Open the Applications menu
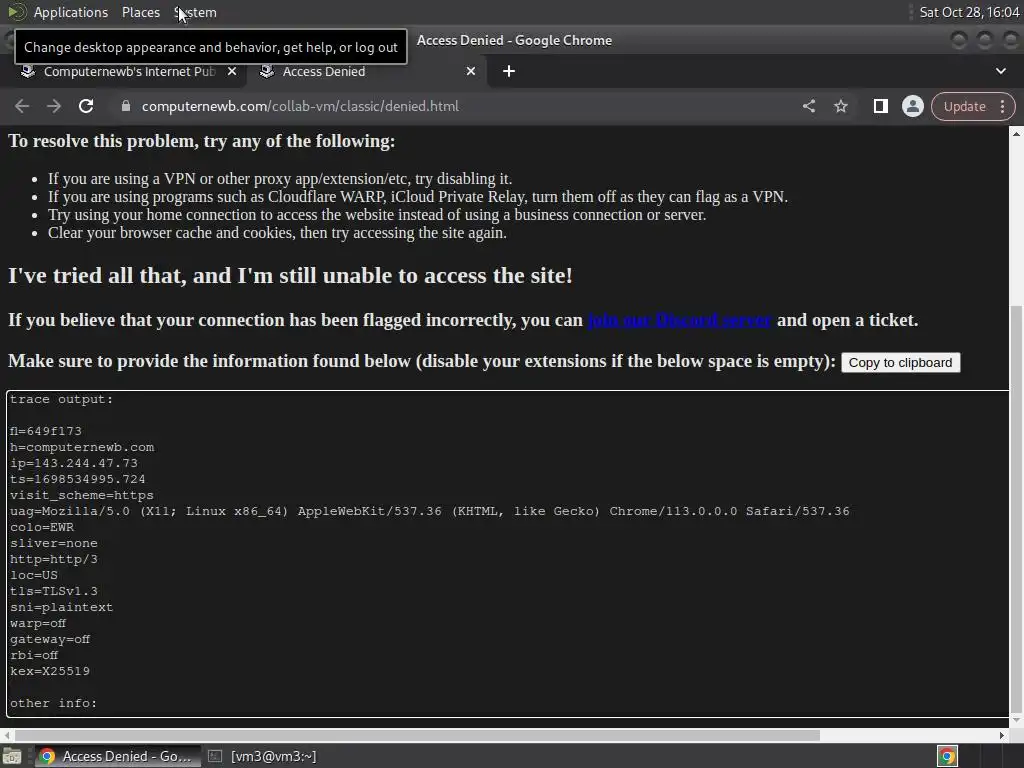 (71, 12)
